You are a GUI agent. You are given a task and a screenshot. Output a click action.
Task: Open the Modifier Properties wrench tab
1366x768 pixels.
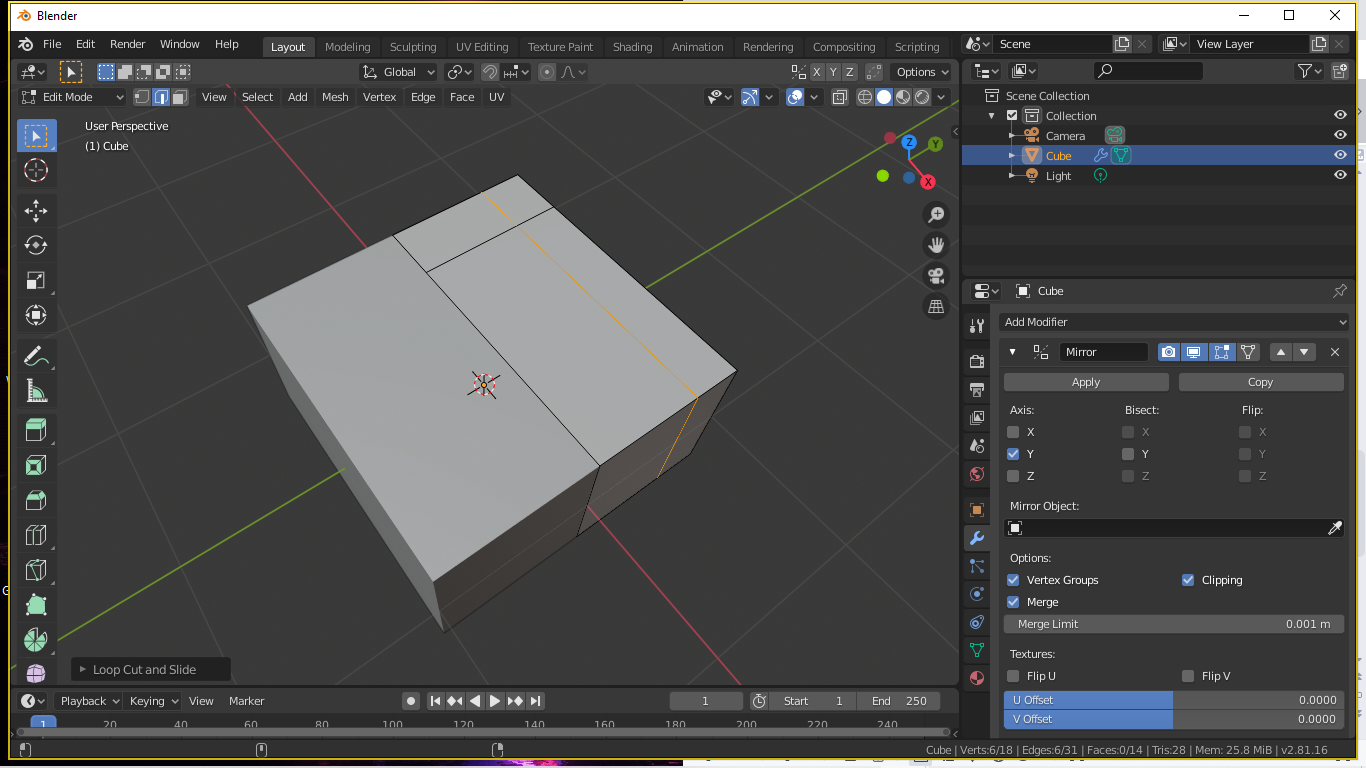click(976, 538)
